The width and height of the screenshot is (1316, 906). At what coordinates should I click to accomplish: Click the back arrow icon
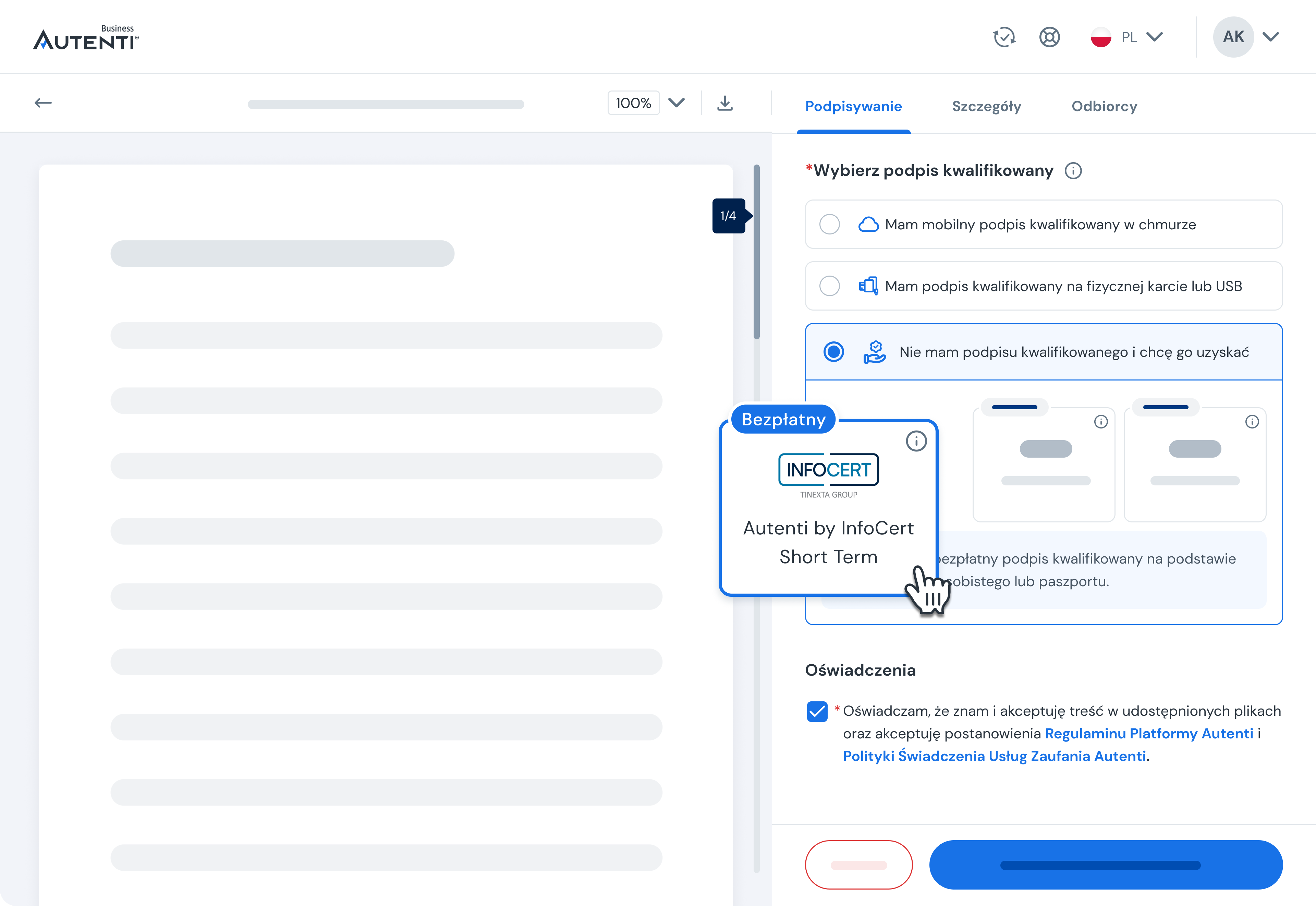43,103
